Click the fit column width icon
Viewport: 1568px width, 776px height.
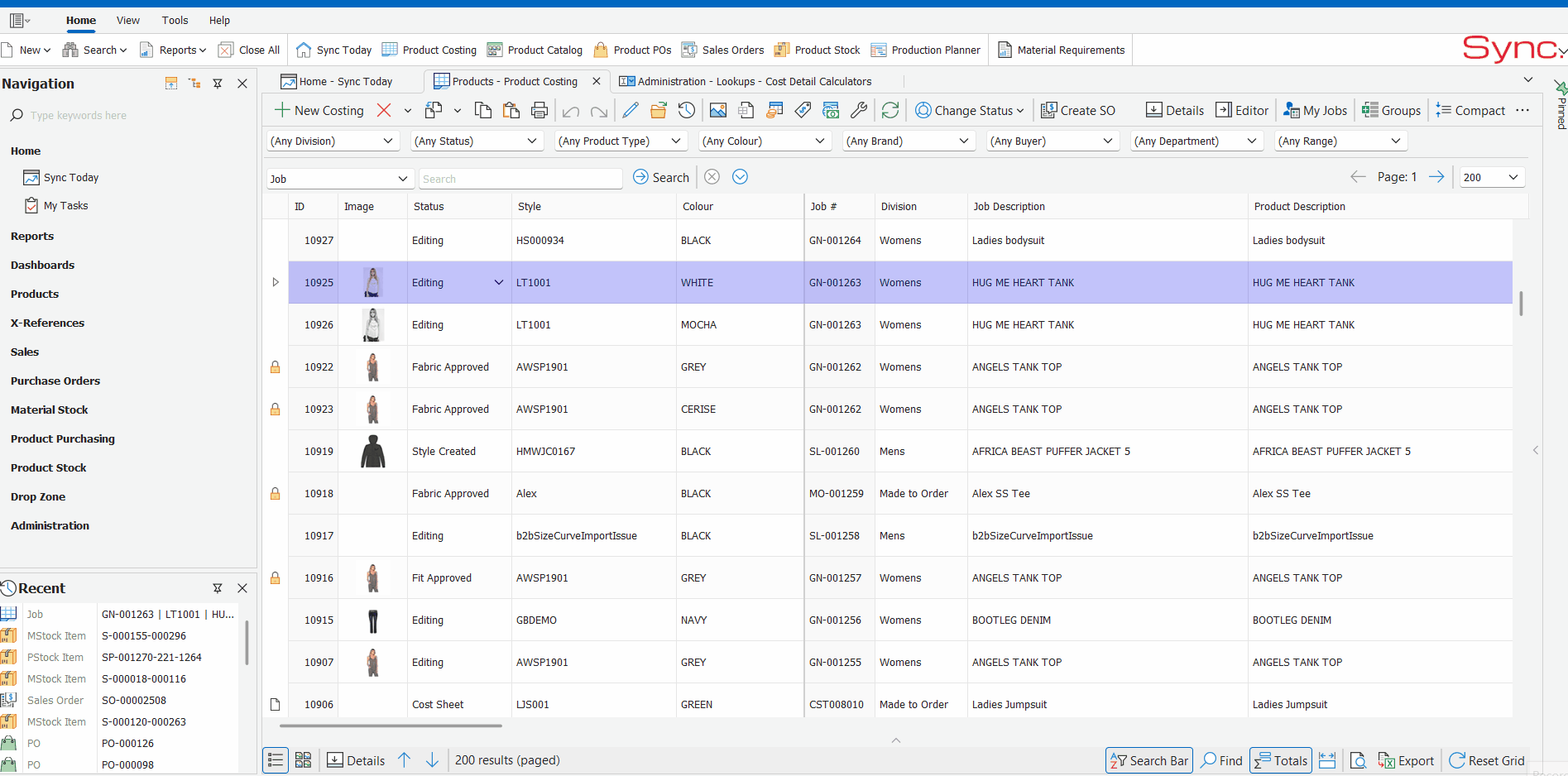[x=1327, y=760]
